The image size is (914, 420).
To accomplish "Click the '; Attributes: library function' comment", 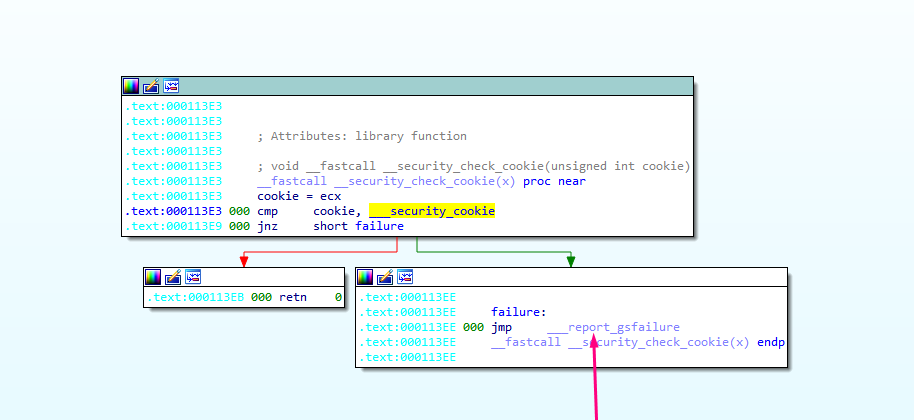I will point(361,136).
